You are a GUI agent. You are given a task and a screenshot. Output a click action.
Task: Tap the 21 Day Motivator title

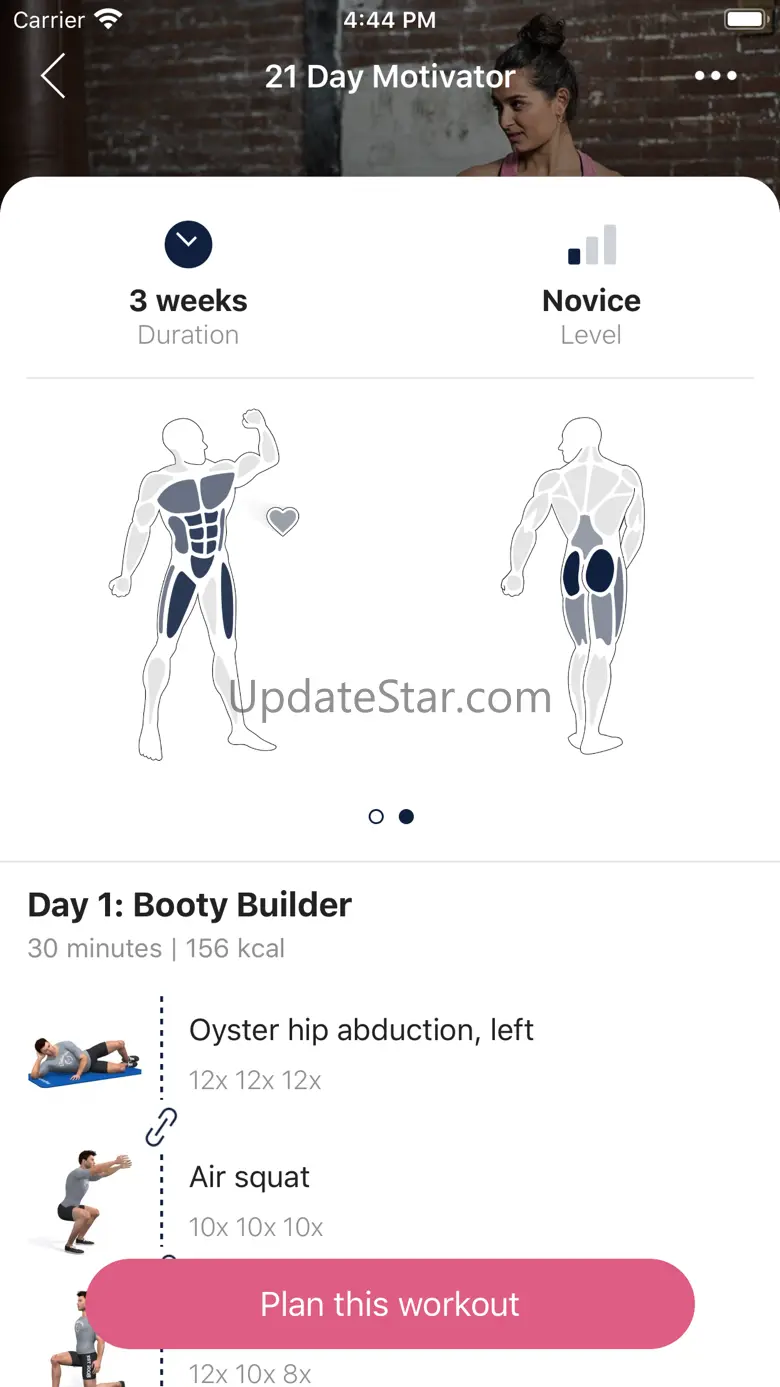(390, 77)
